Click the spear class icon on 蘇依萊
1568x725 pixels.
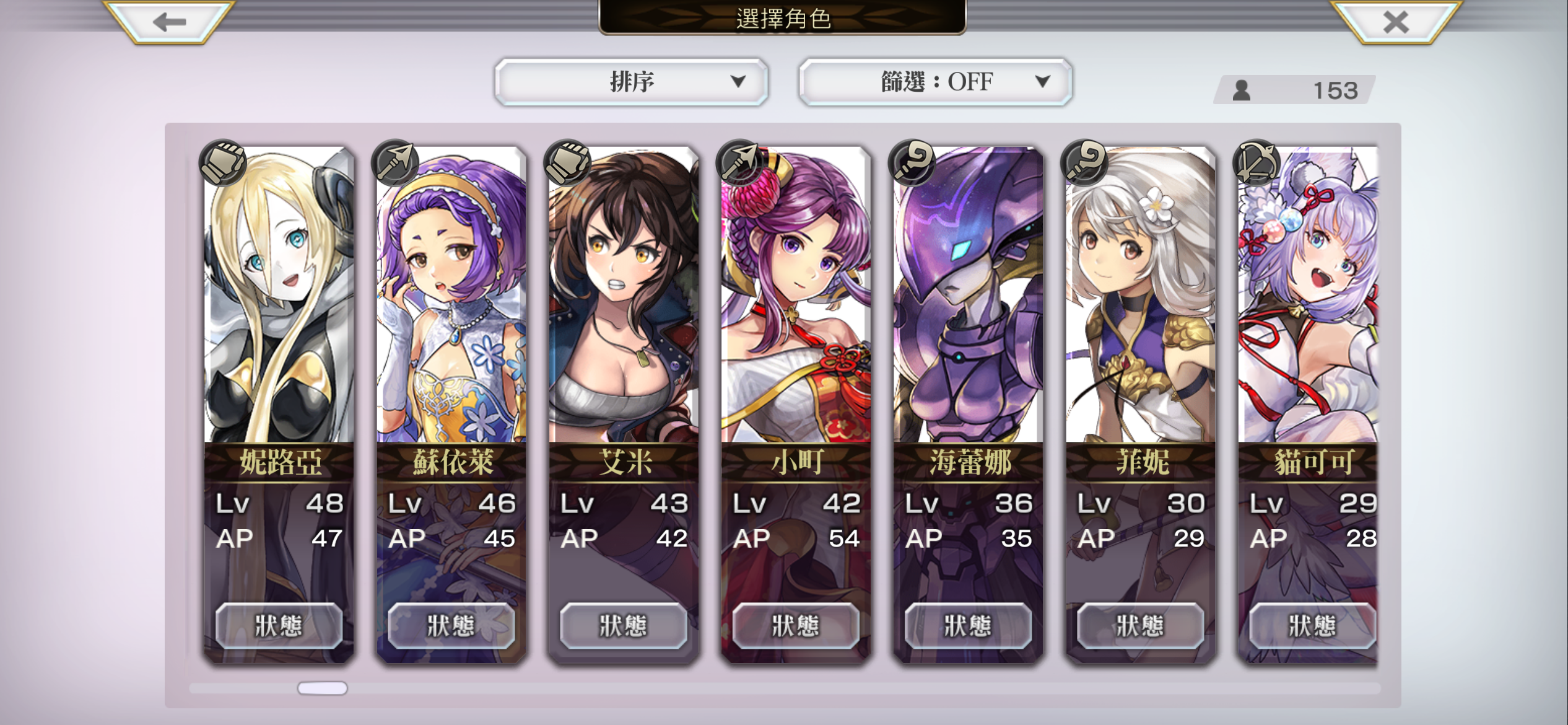[395, 163]
